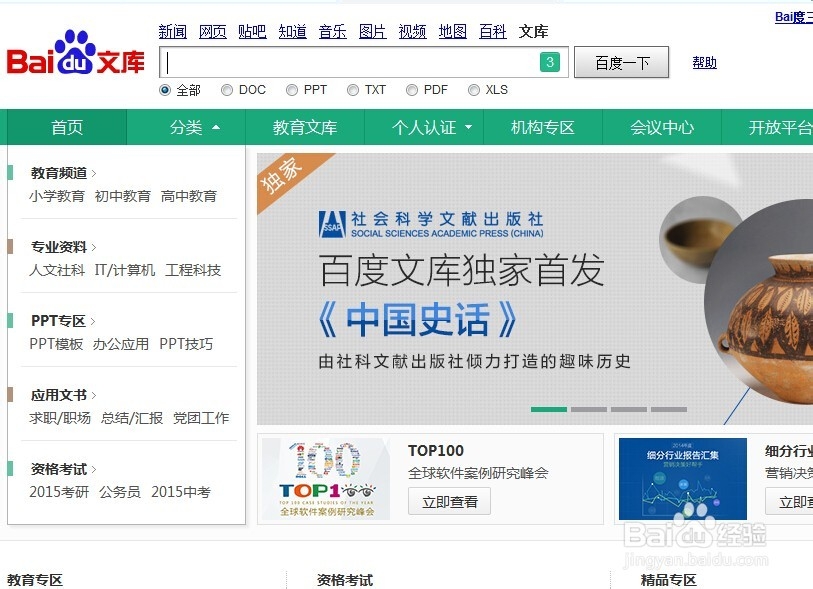Go to the 知道 top link
813x589 pixels.
click(292, 32)
